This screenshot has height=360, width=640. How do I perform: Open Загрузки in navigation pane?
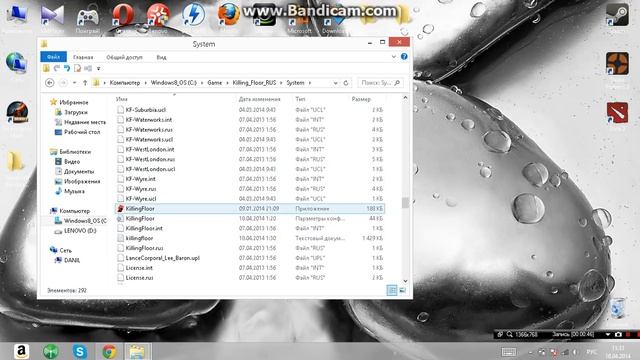tap(71, 112)
